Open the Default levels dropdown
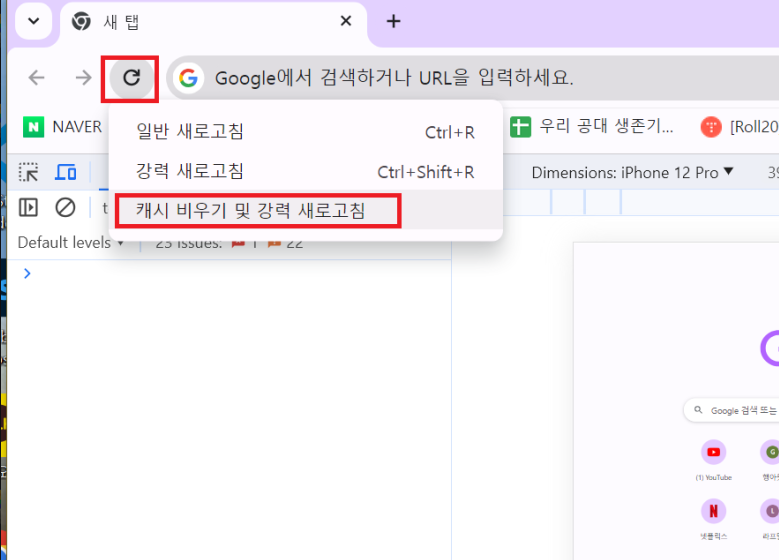Viewport: 779px width, 560px height. click(x=70, y=242)
